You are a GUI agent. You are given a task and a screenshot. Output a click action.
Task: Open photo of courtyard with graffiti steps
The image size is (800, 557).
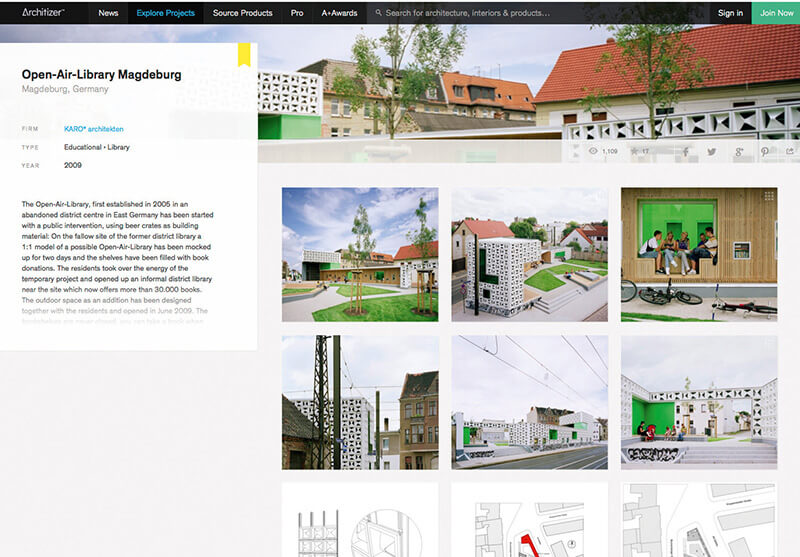pyautogui.click(x=699, y=402)
